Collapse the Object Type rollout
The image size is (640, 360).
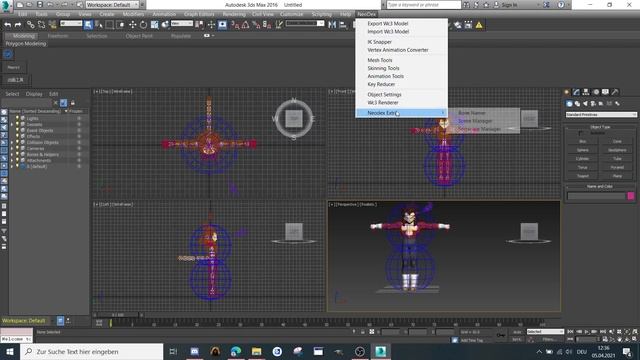600,127
